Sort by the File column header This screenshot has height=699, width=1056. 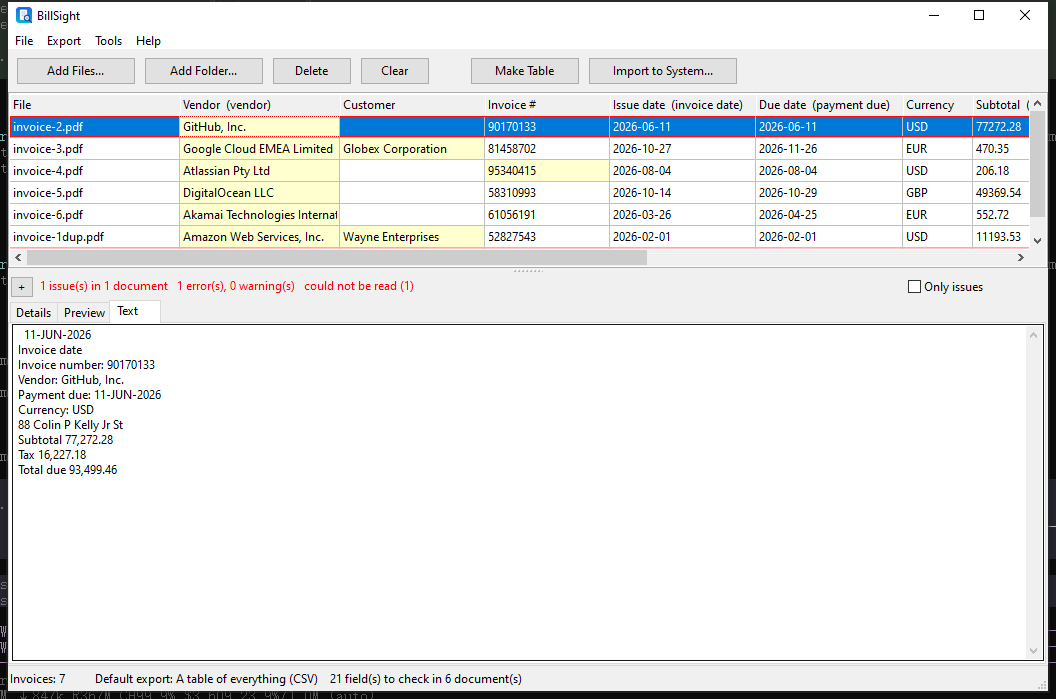(94, 105)
